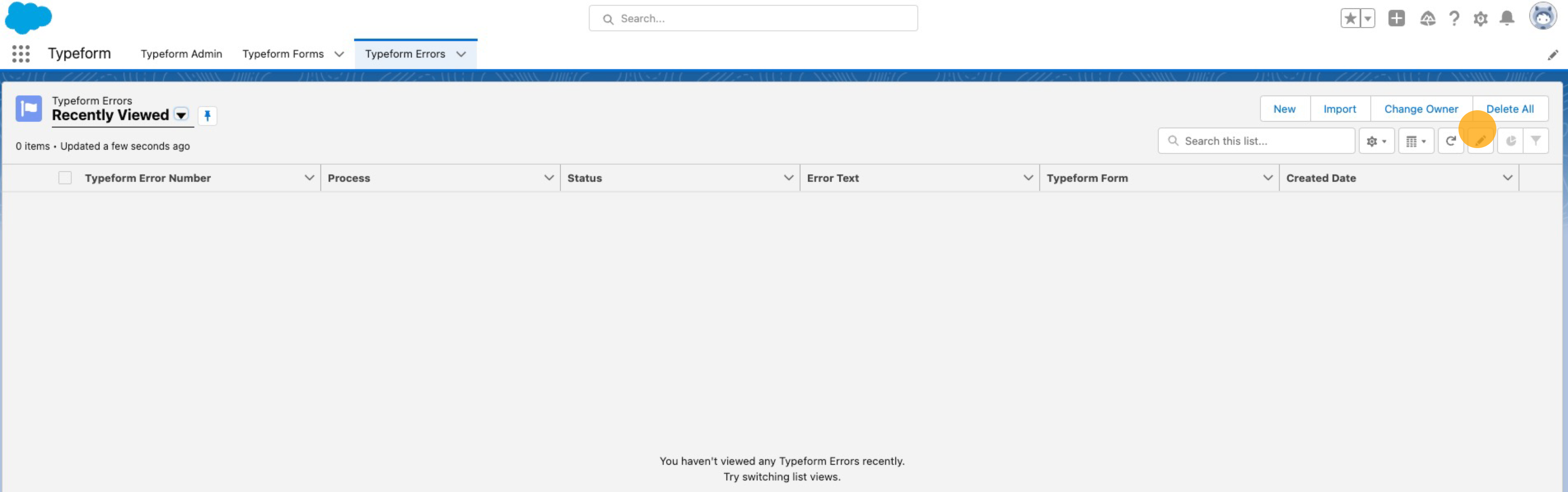Click the Typeform Errors flag object icon
Screen dimensions: 1568x492
pos(28,109)
